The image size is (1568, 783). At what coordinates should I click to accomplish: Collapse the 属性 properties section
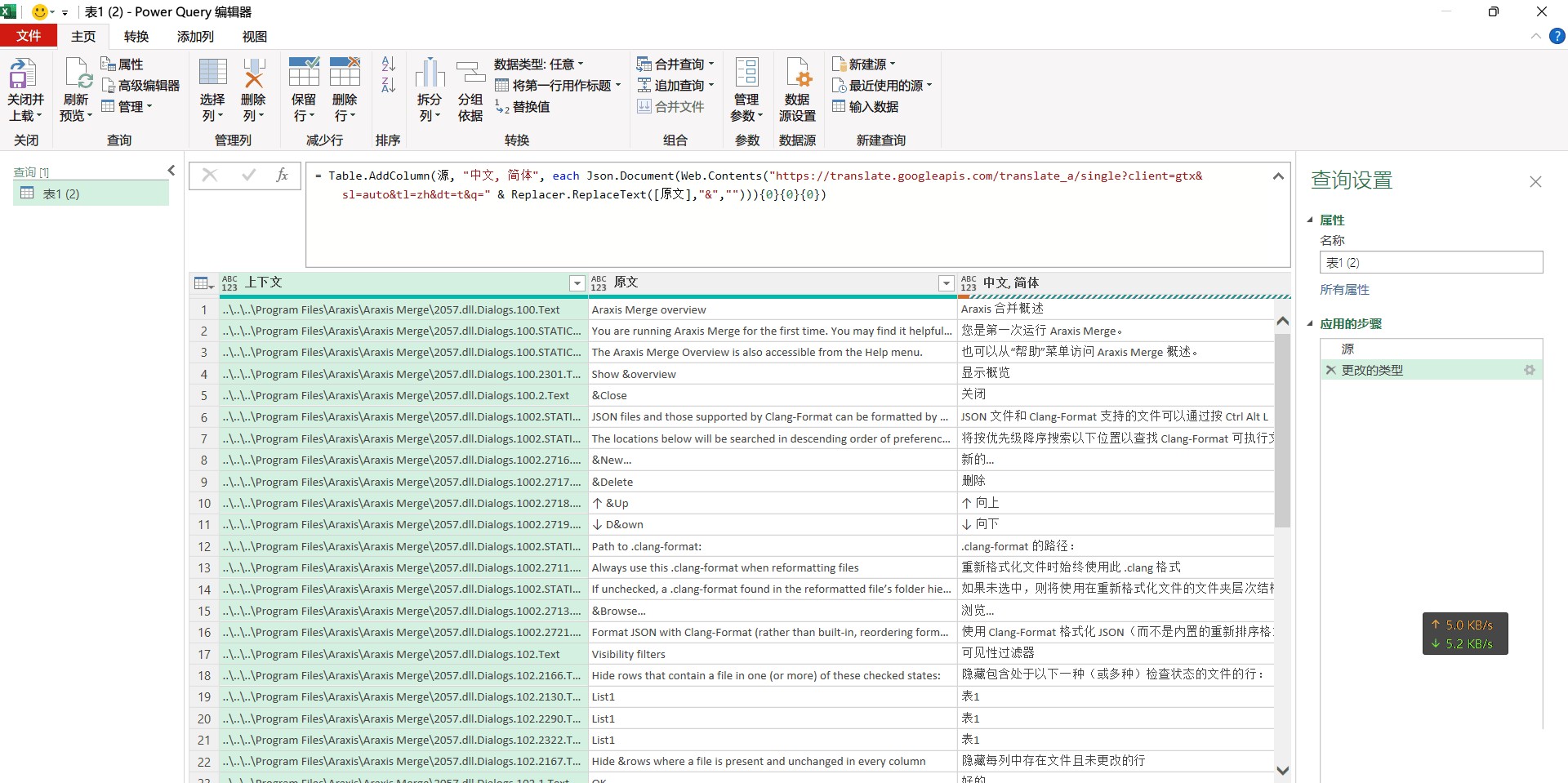pos(1310,220)
